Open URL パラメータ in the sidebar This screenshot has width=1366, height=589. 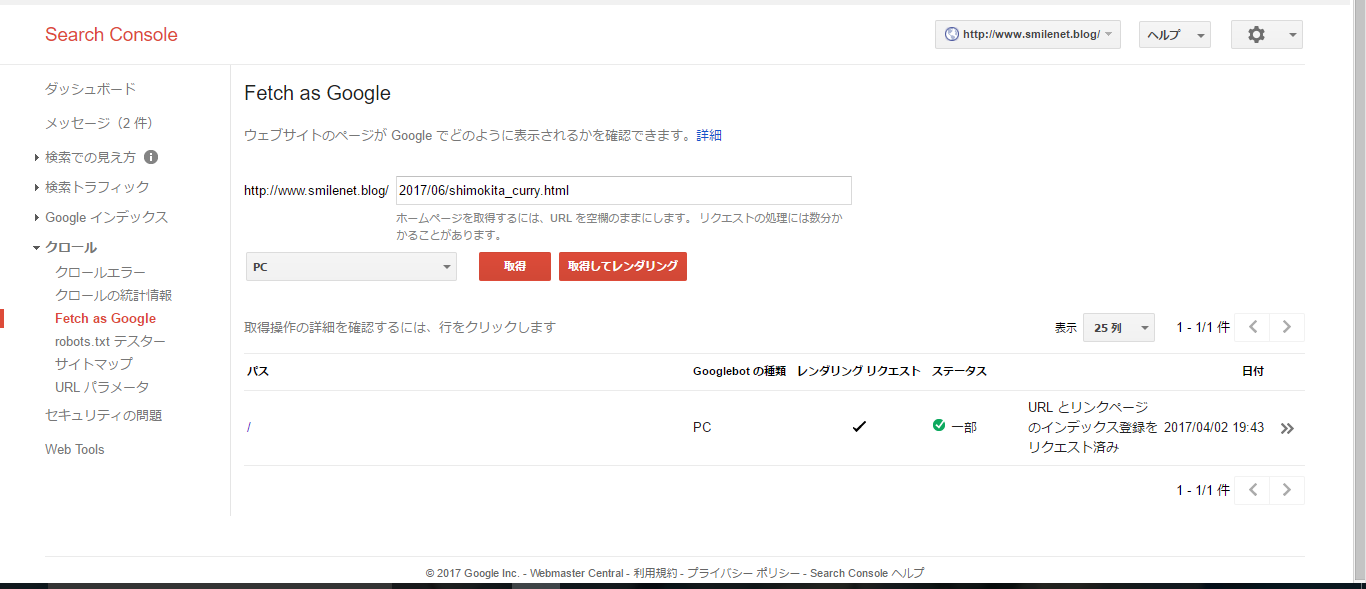point(102,387)
